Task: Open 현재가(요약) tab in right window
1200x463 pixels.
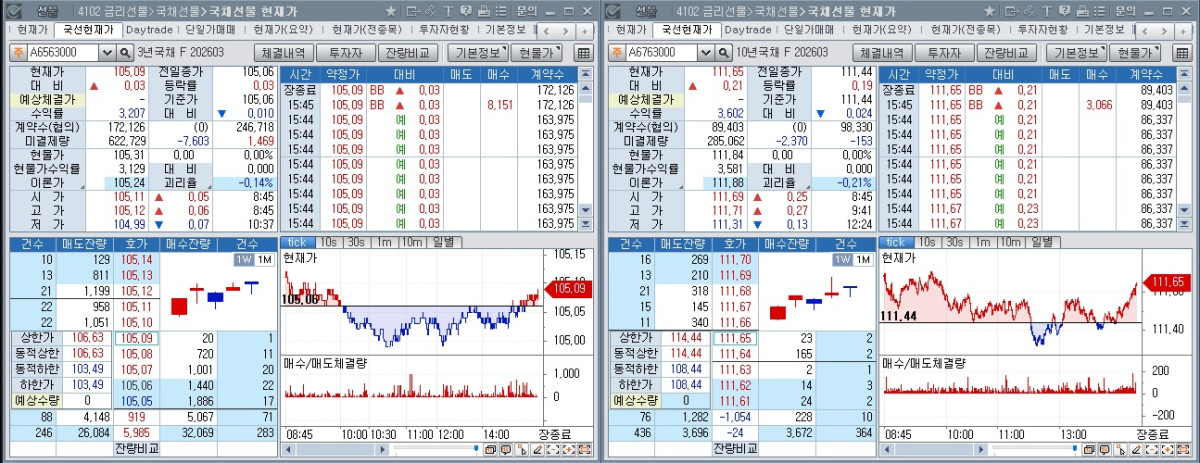Action: 883,30
